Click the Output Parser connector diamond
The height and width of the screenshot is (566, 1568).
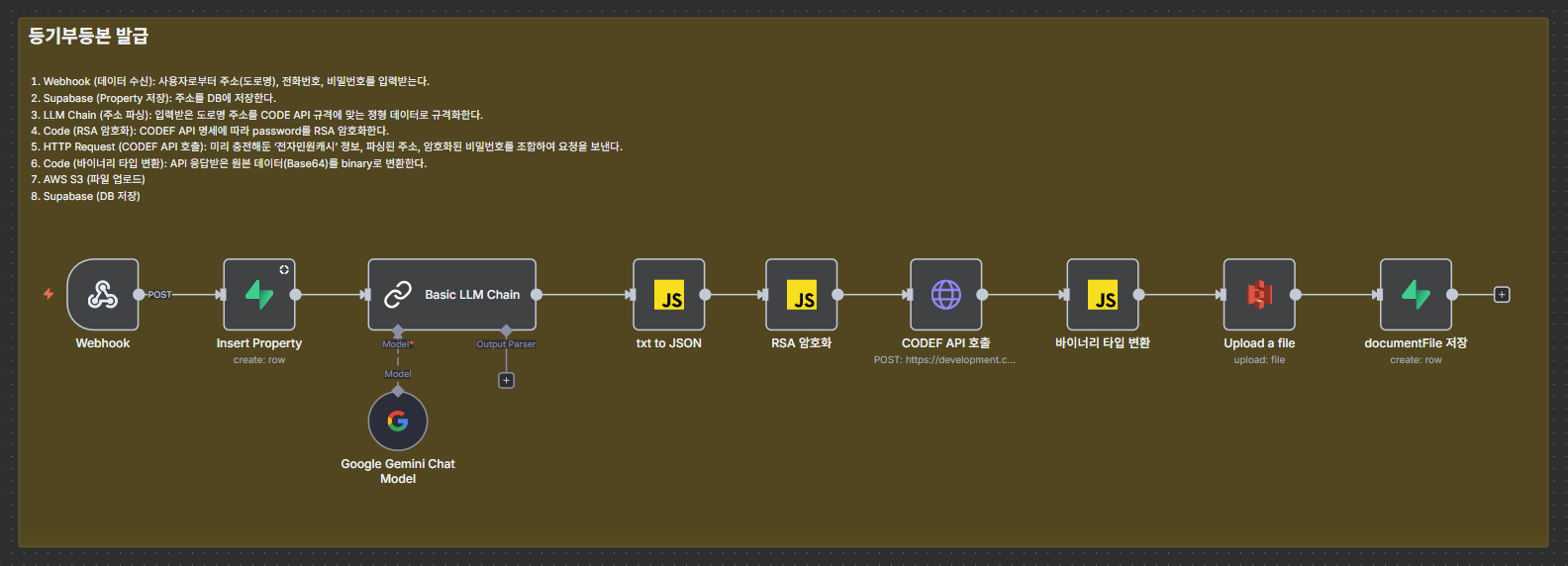(x=506, y=330)
